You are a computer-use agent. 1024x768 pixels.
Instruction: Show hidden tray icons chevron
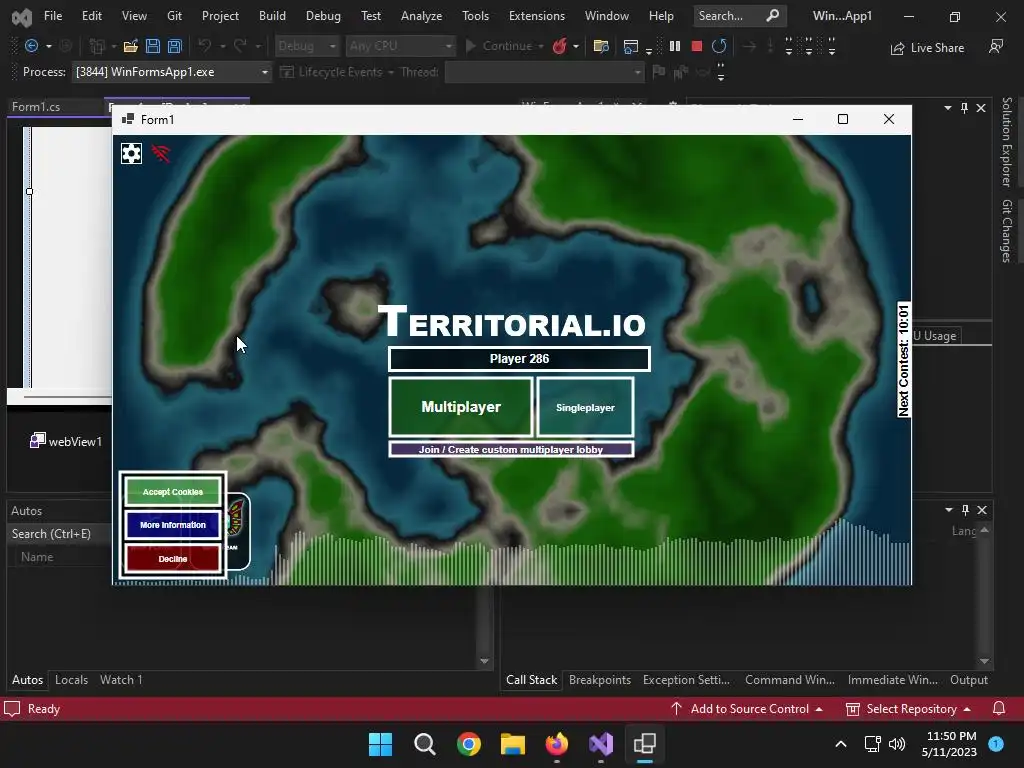tap(840, 744)
